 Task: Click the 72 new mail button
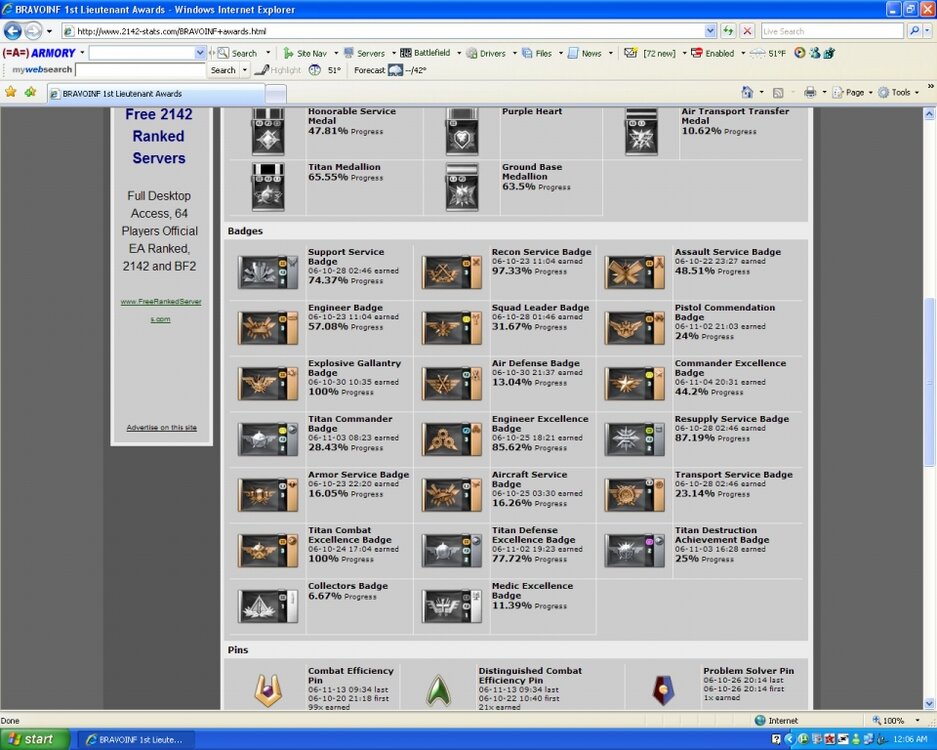[650, 53]
